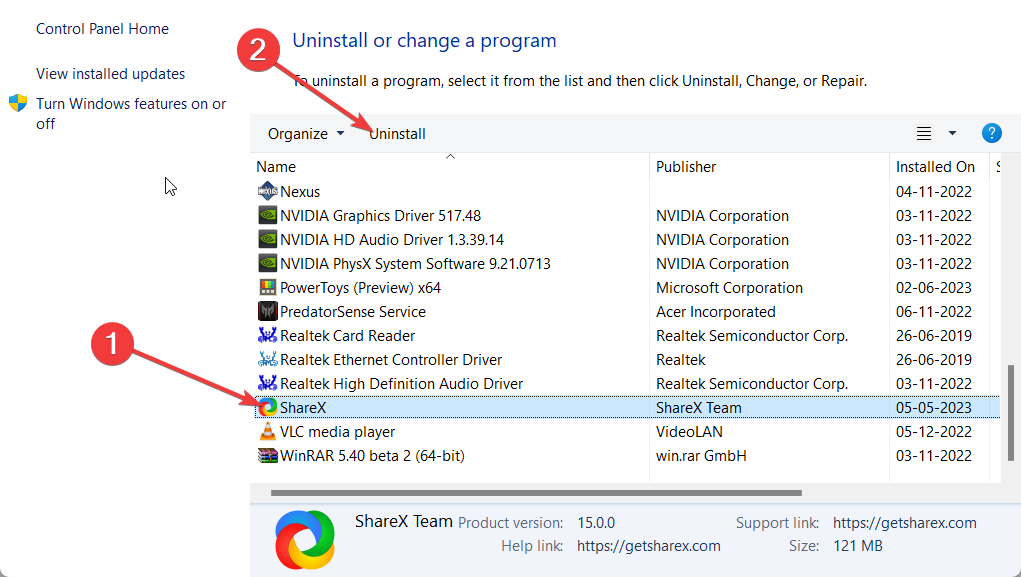
Task: Click the VLC media player cone icon
Action: point(268,432)
